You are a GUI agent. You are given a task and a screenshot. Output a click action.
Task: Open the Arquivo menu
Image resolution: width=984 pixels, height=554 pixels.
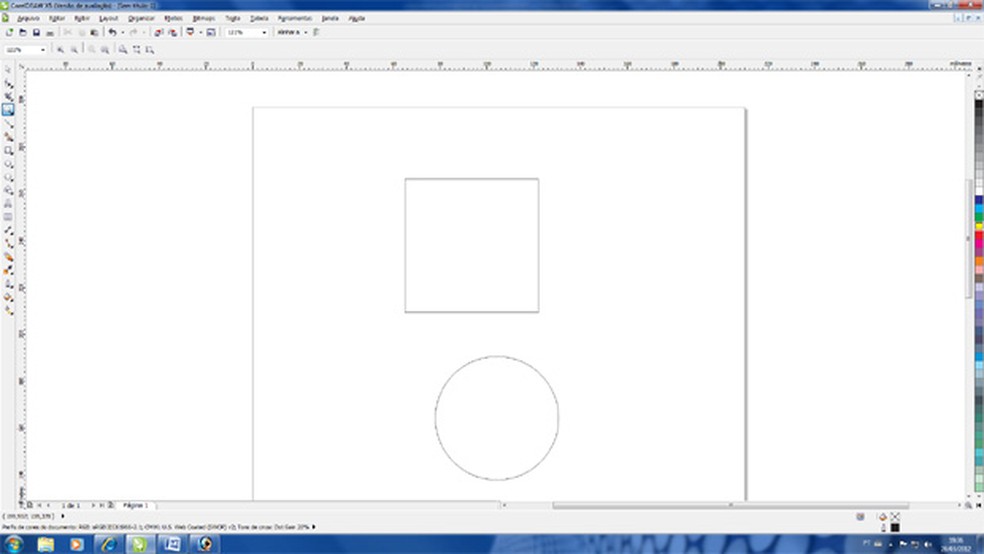(x=28, y=19)
